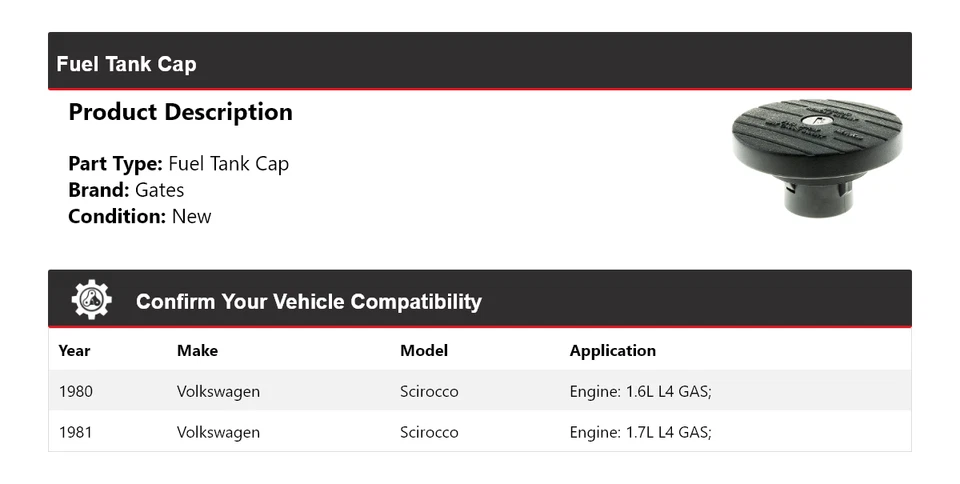
Task: Click the Condition: New text
Action: coord(139,216)
